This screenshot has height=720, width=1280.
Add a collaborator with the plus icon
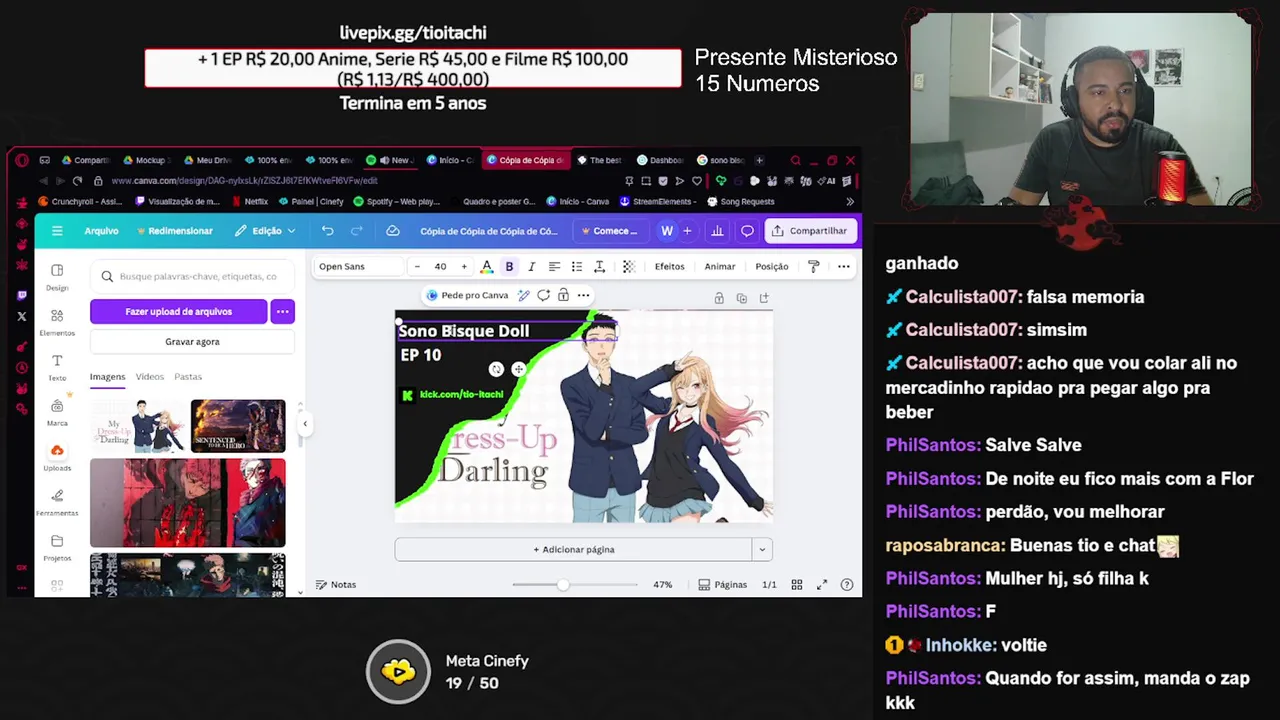(x=687, y=231)
